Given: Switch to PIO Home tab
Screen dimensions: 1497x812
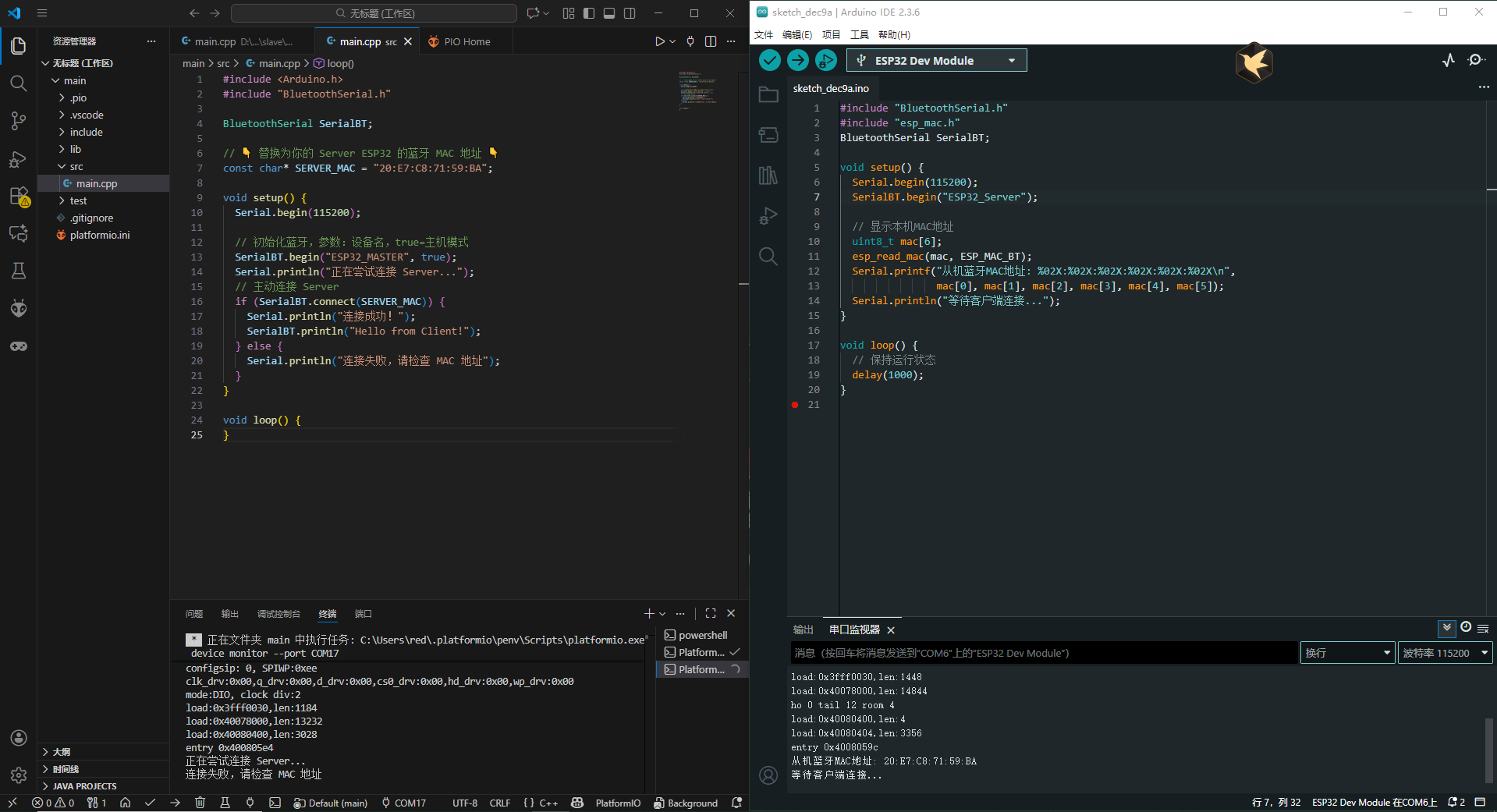Looking at the screenshot, I should tap(466, 41).
